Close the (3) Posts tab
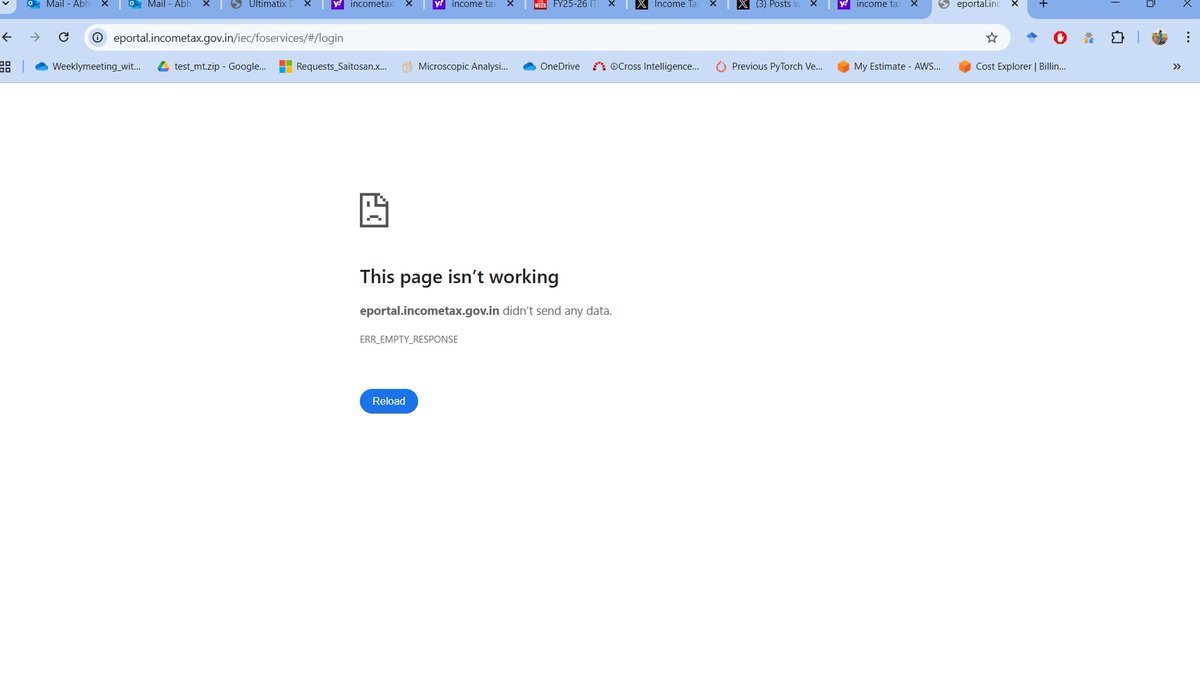 [814, 4]
